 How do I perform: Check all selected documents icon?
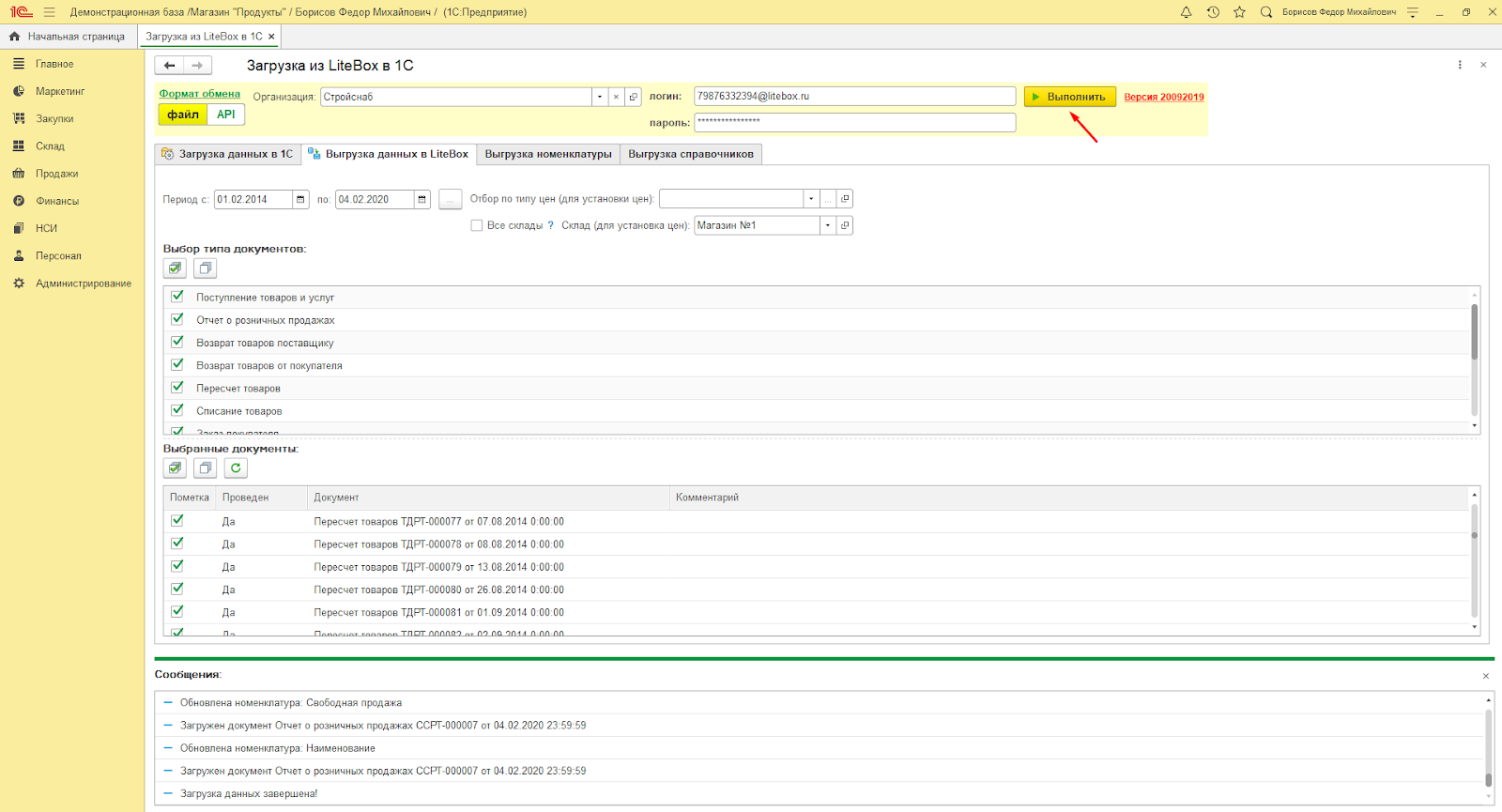[175, 467]
